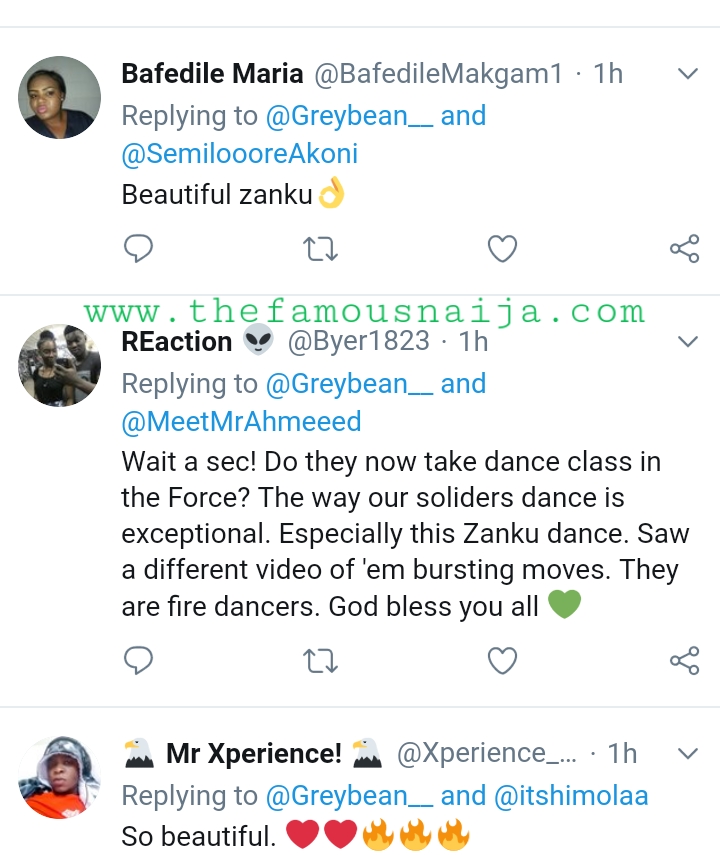Viewport: 720px width, 855px height.
Task: Open the options chevron on Bafedile Maria's tweet
Action: point(687,73)
